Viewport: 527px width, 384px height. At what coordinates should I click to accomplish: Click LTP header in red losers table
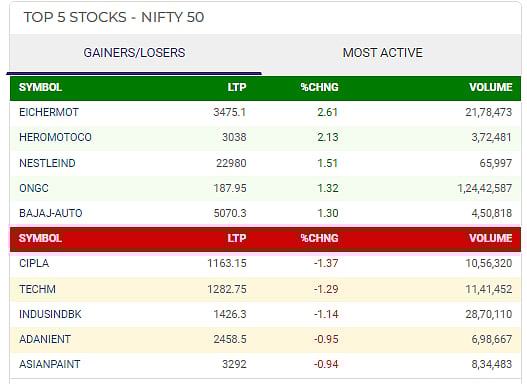[x=237, y=238]
